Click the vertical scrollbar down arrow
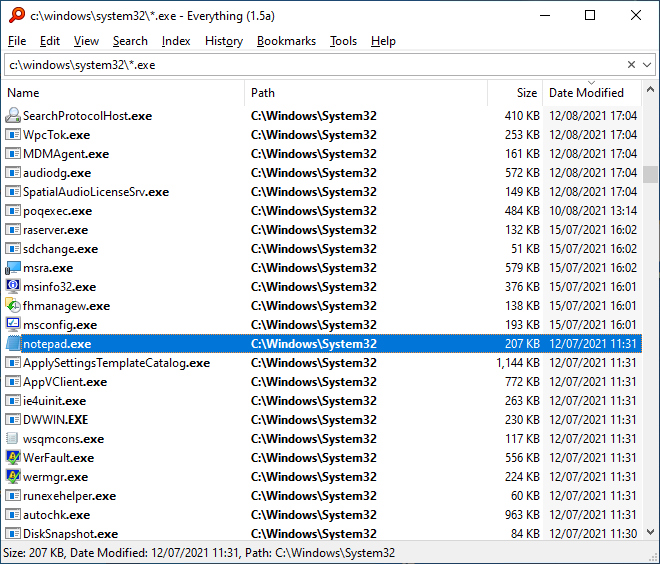Viewport: 660px width, 564px height. (x=650, y=532)
